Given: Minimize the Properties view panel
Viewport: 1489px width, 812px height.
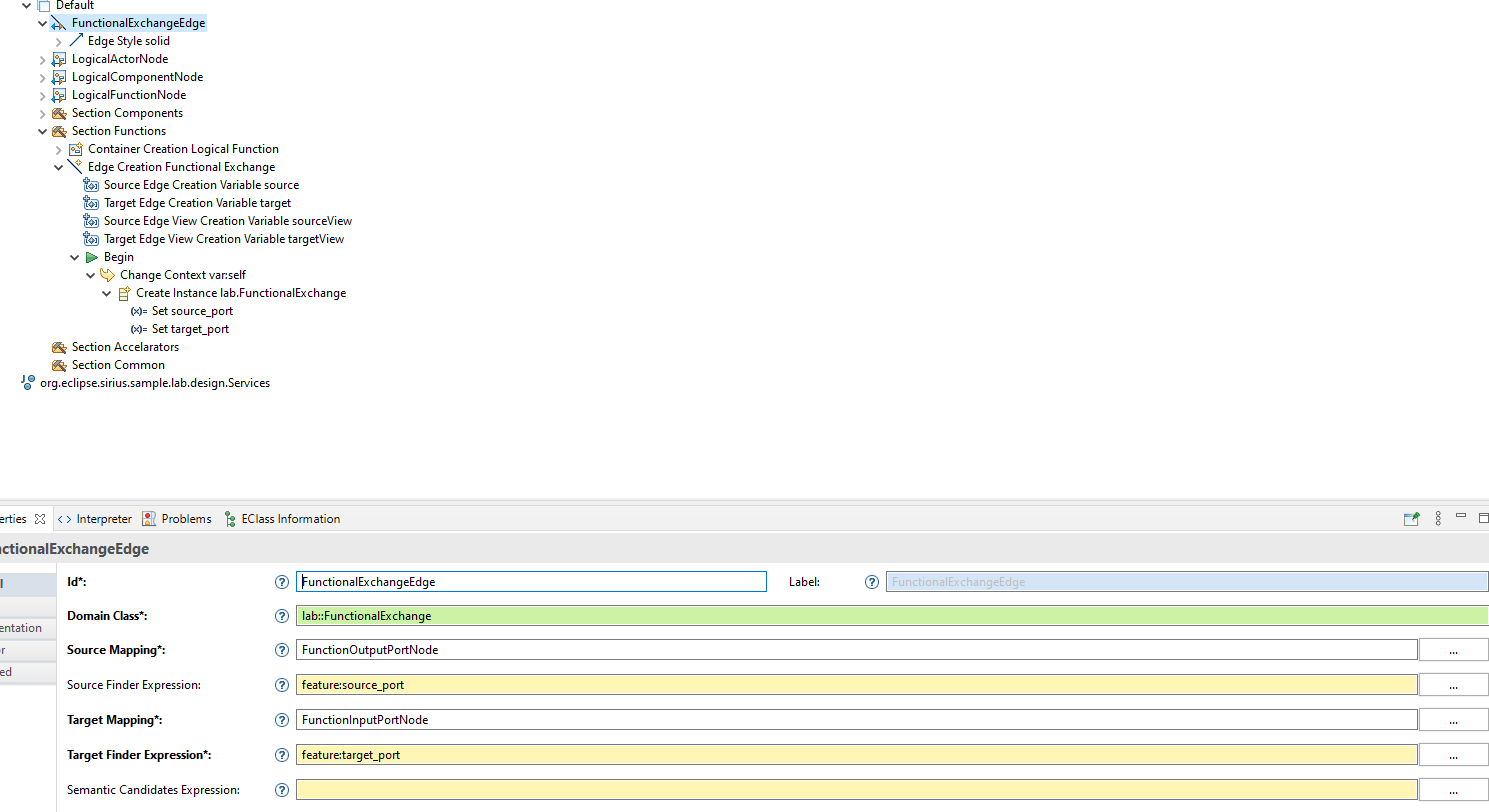Looking at the screenshot, I should (1461, 516).
